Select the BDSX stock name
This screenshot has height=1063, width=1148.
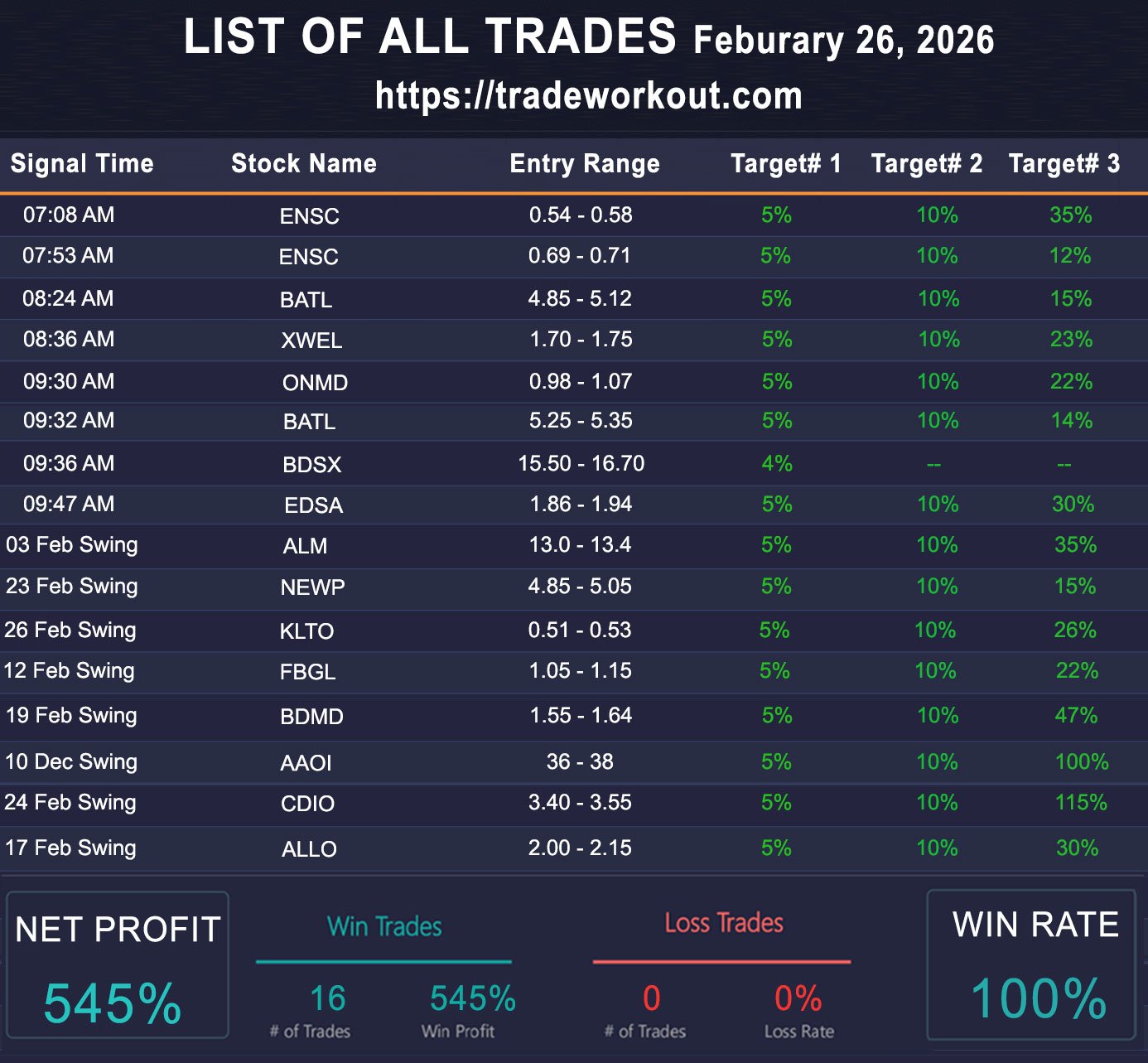pyautogui.click(x=312, y=465)
